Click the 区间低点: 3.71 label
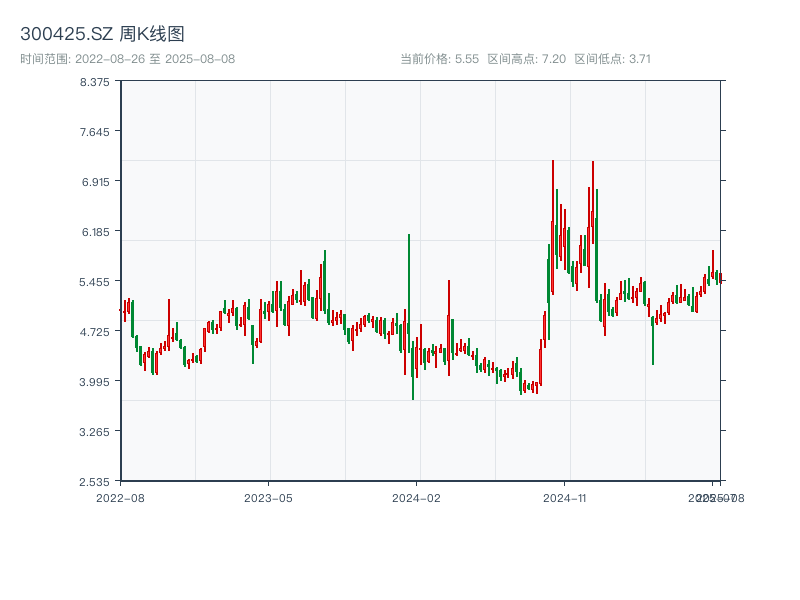The image size is (800, 600). click(x=612, y=59)
